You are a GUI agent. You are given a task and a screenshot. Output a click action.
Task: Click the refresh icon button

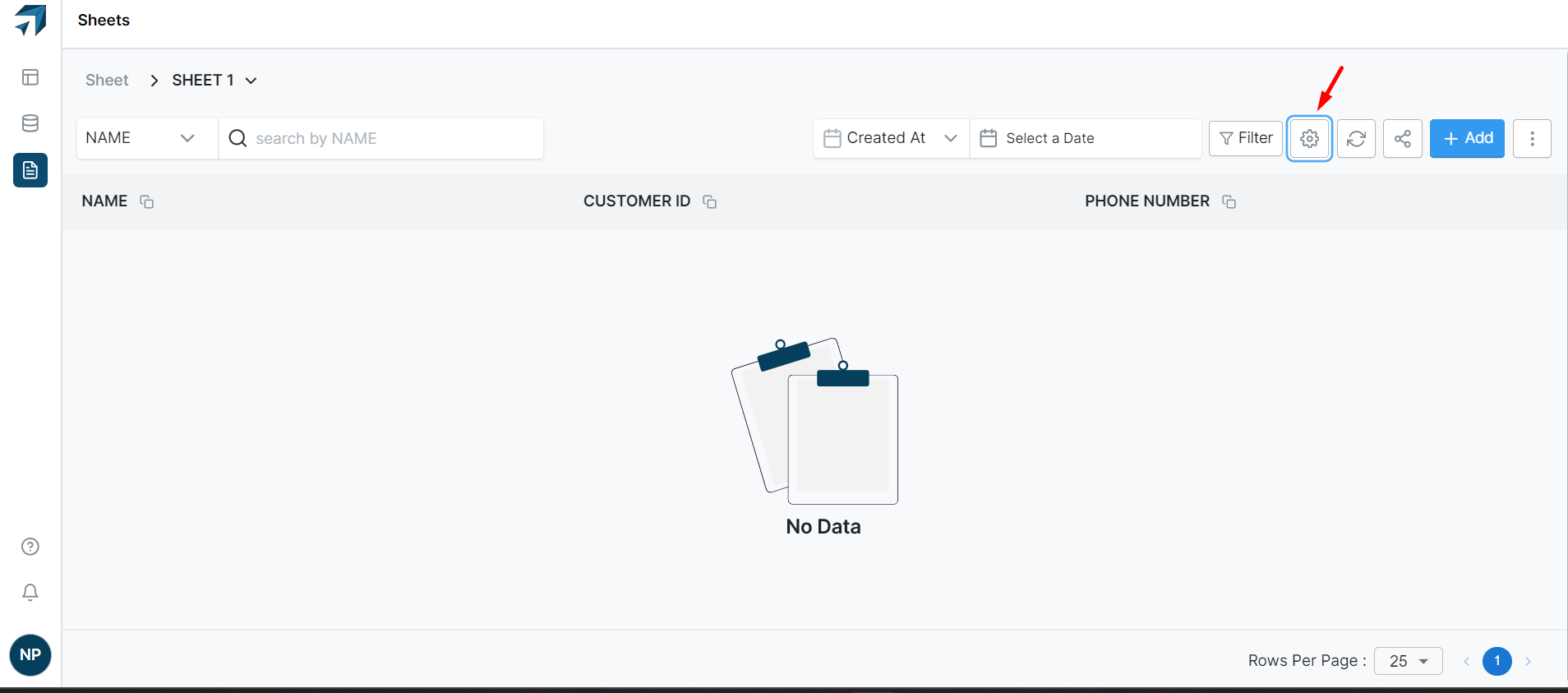pyautogui.click(x=1356, y=138)
